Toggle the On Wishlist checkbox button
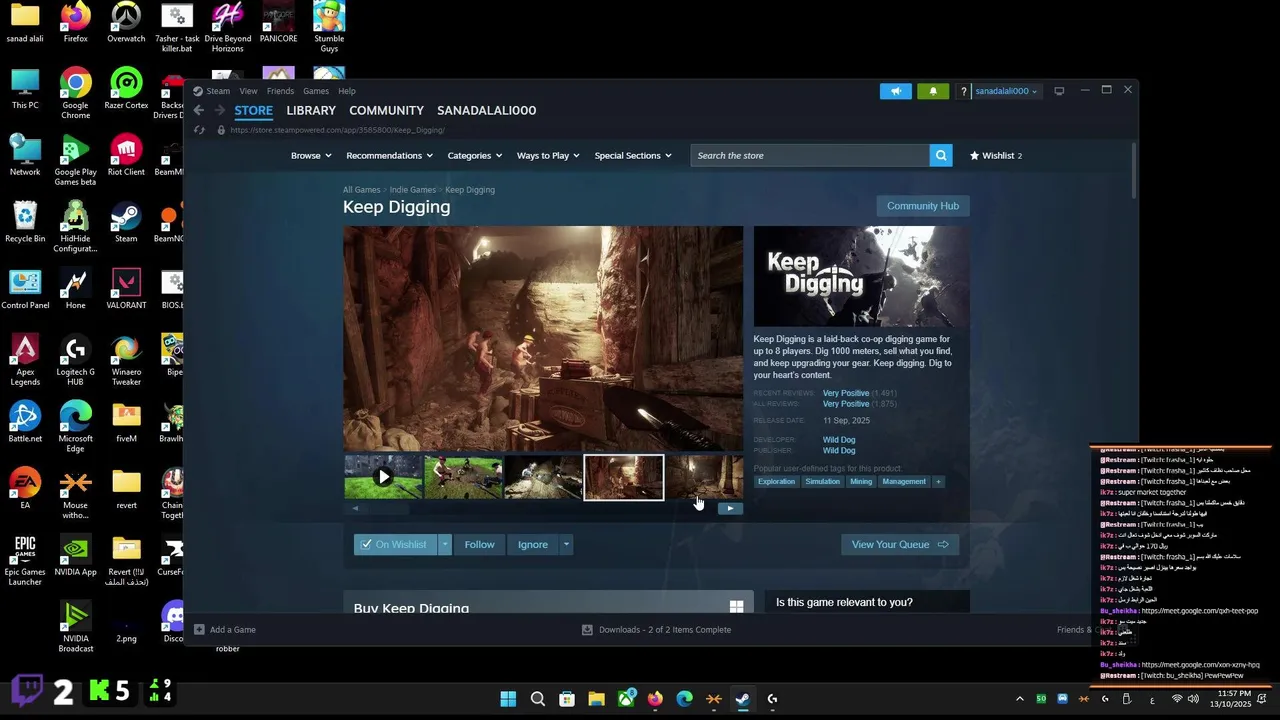The height and width of the screenshot is (720, 1280). click(x=395, y=545)
